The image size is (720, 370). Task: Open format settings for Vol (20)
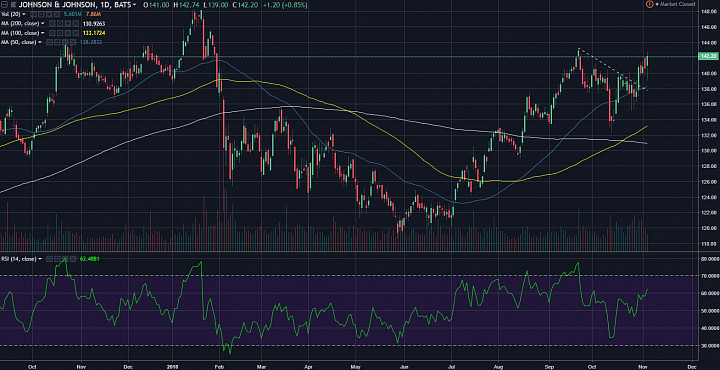[x=41, y=14]
